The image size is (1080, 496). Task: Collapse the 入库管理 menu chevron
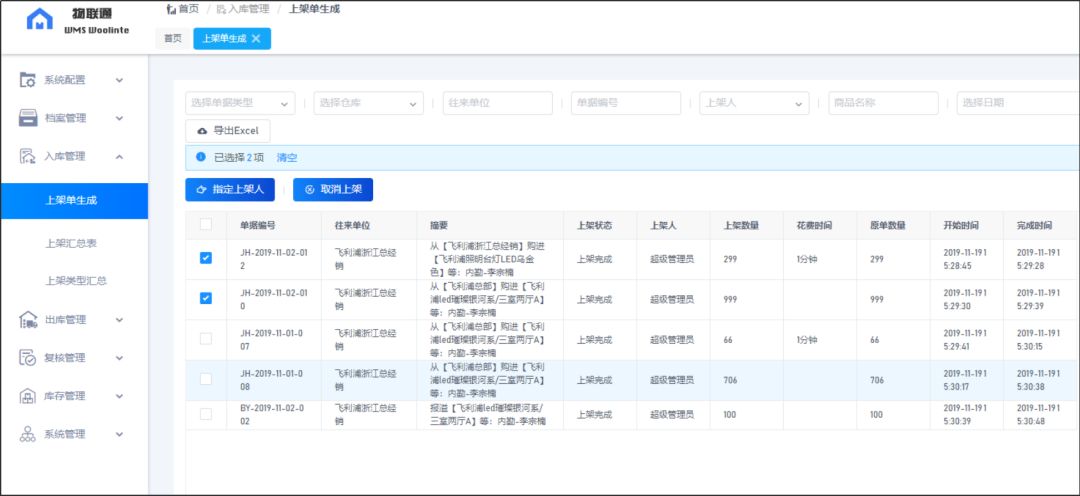pos(119,156)
